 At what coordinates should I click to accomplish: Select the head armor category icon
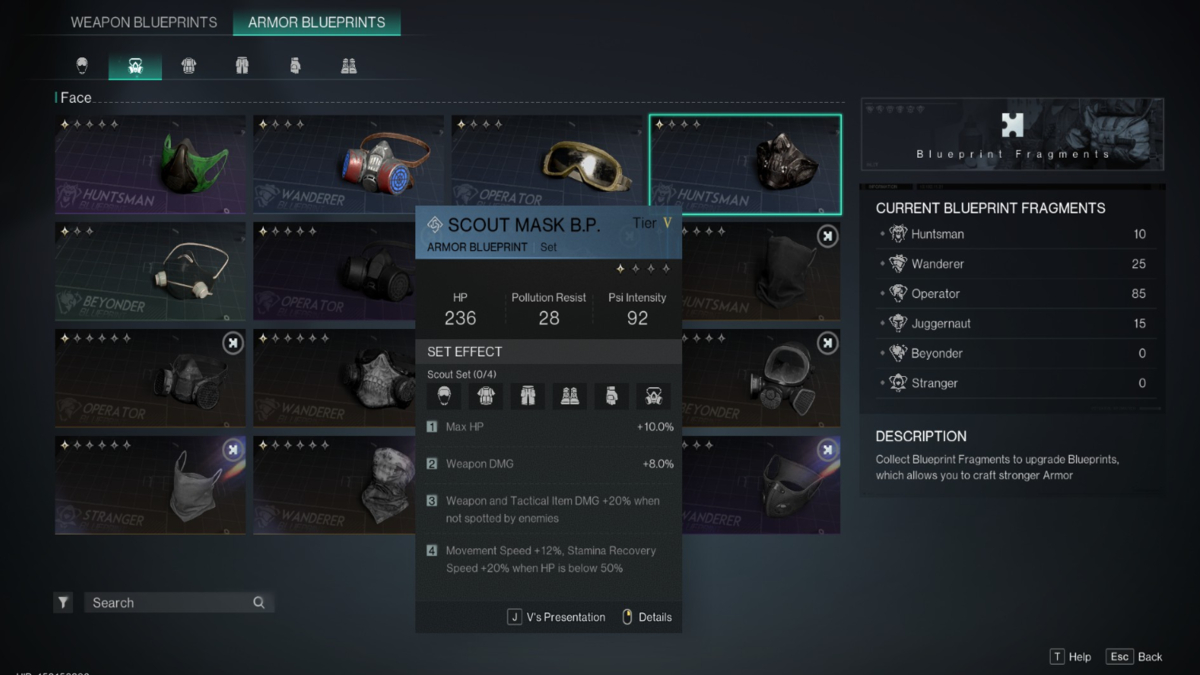click(x=82, y=66)
